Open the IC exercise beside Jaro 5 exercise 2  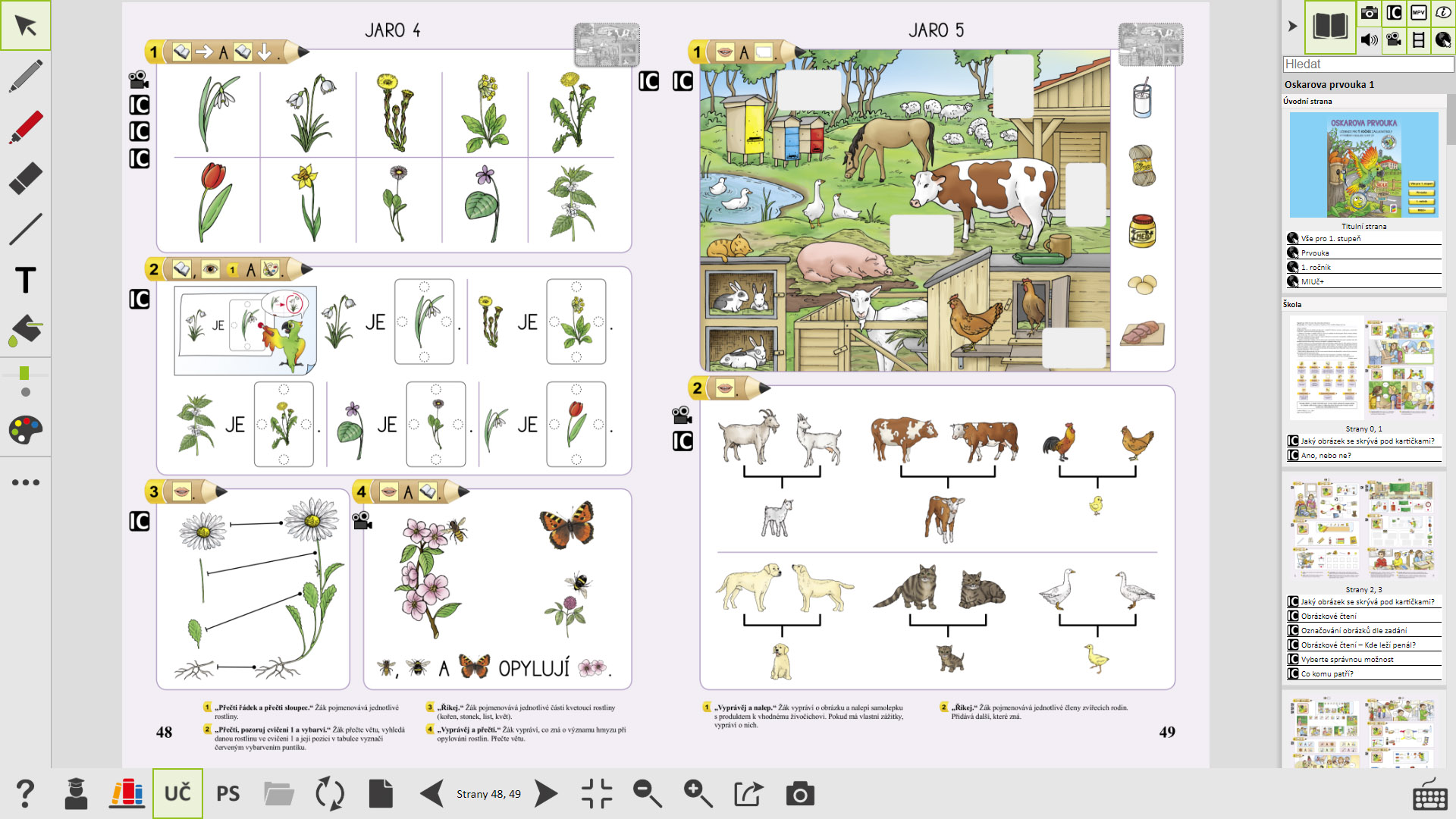coord(682,441)
